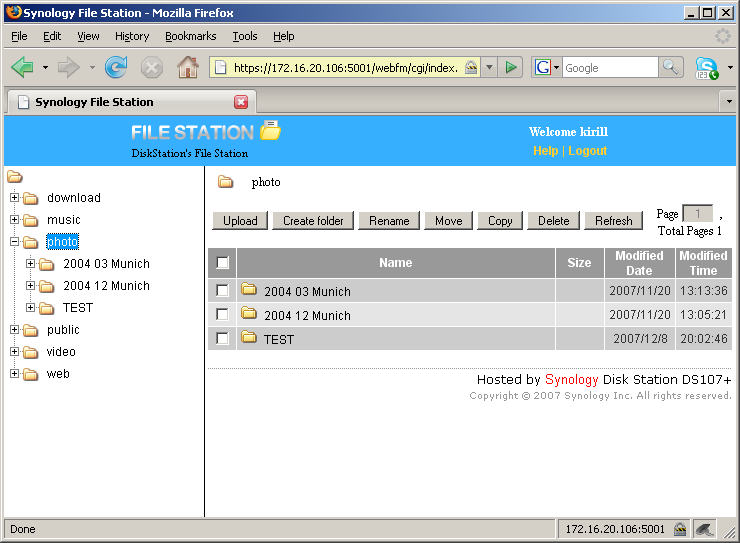Click in the Google search field
This screenshot has width=740, height=543.
[610, 67]
